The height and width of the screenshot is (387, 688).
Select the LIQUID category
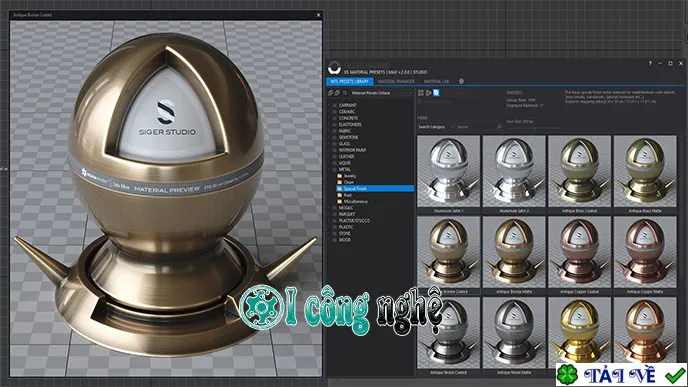point(344,163)
